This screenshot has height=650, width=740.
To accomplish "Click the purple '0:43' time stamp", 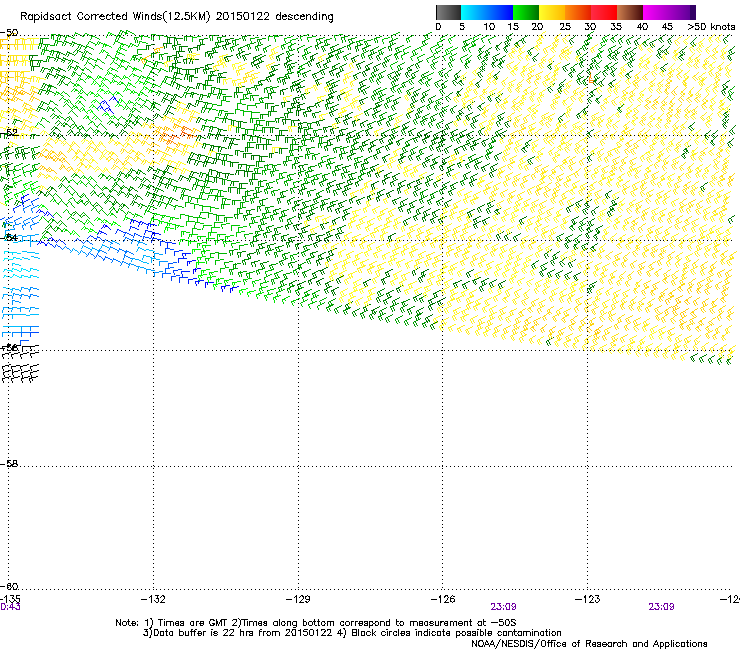I will (x=10, y=607).
